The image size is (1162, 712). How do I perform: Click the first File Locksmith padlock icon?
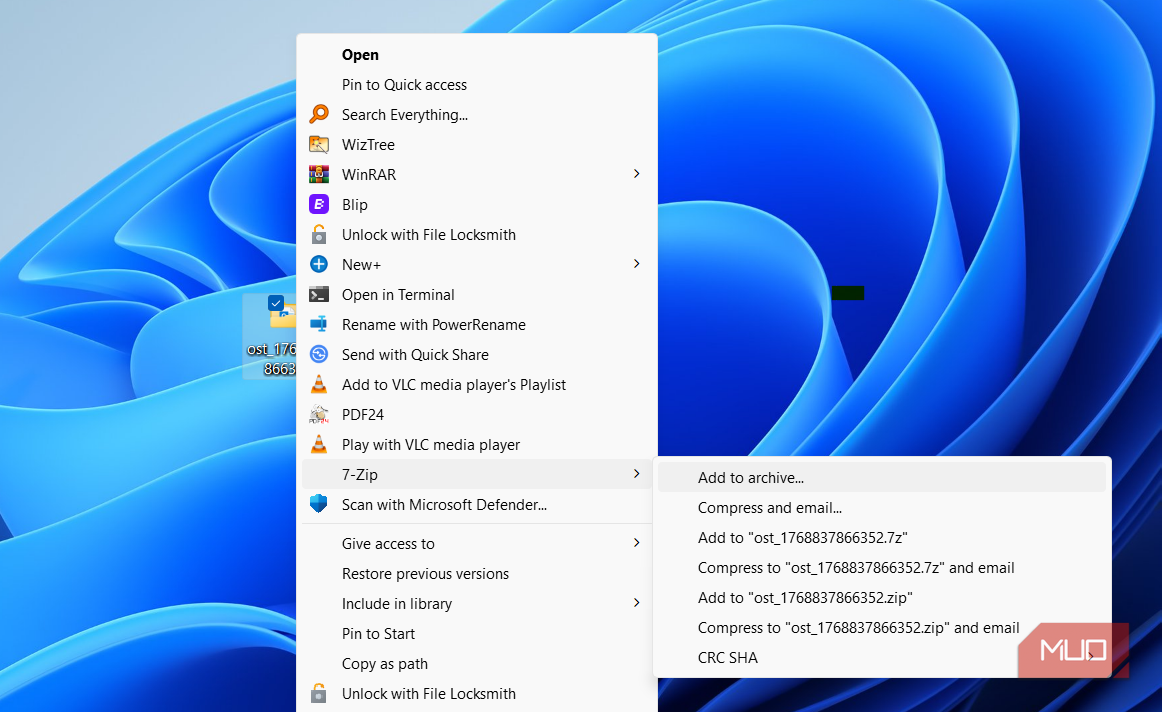point(319,234)
